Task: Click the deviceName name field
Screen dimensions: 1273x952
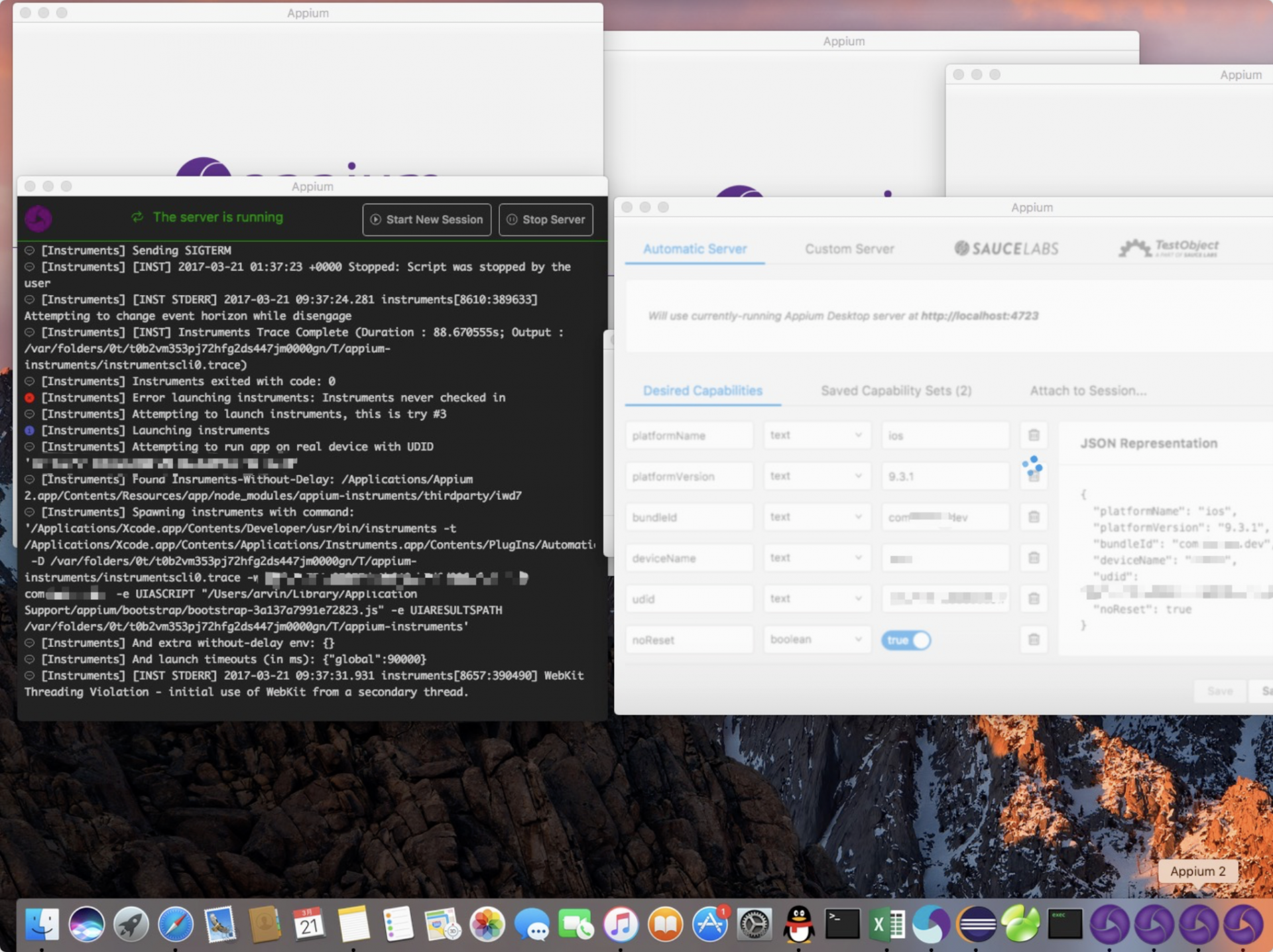Action: tap(689, 558)
